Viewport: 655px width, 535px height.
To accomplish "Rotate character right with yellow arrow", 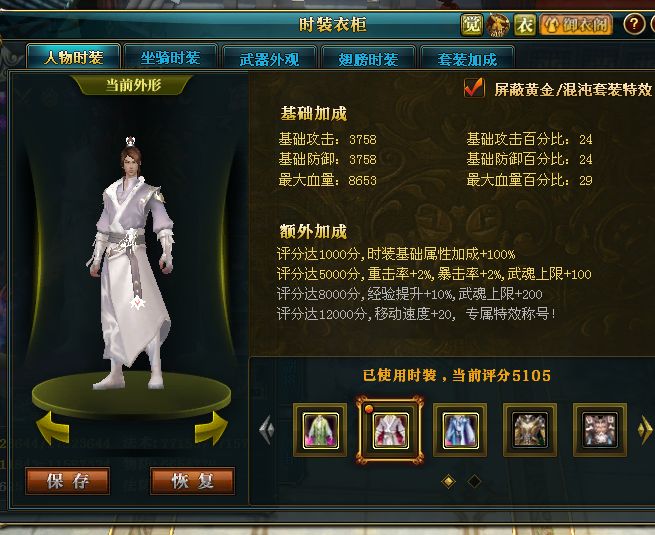I will click(211, 428).
